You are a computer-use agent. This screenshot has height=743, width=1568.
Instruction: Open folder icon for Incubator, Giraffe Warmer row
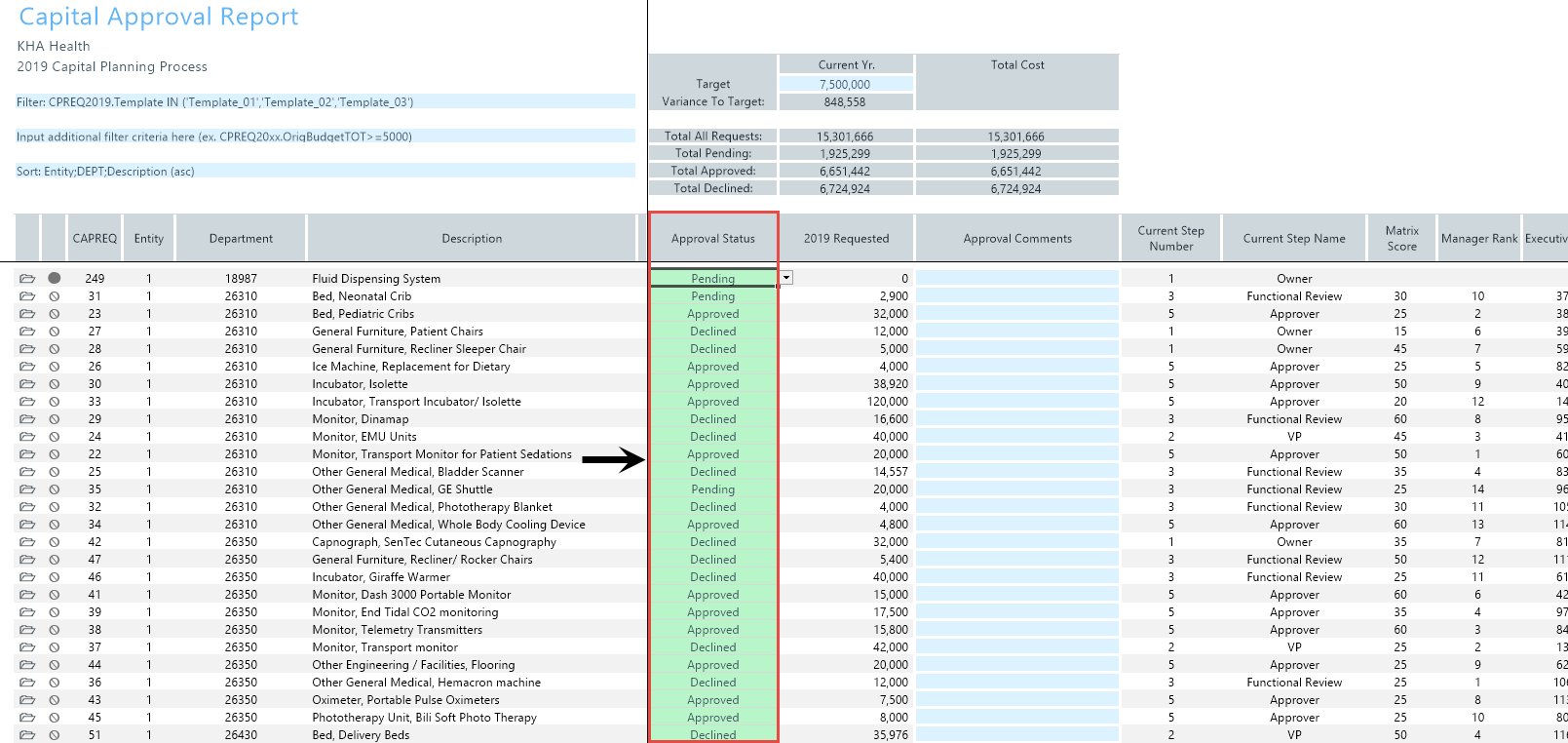(27, 577)
